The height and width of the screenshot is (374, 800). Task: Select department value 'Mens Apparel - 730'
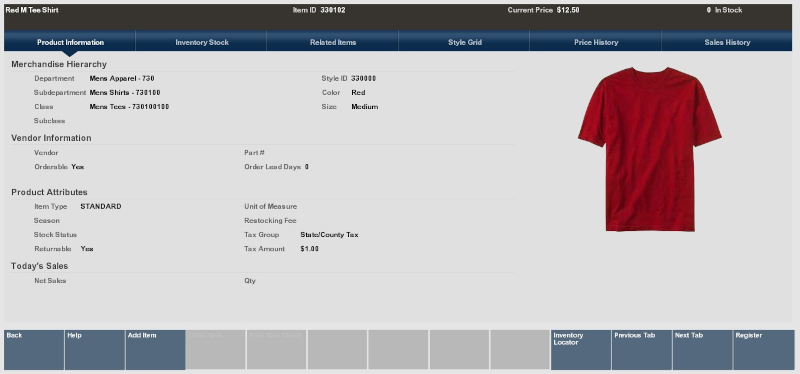click(x=122, y=79)
